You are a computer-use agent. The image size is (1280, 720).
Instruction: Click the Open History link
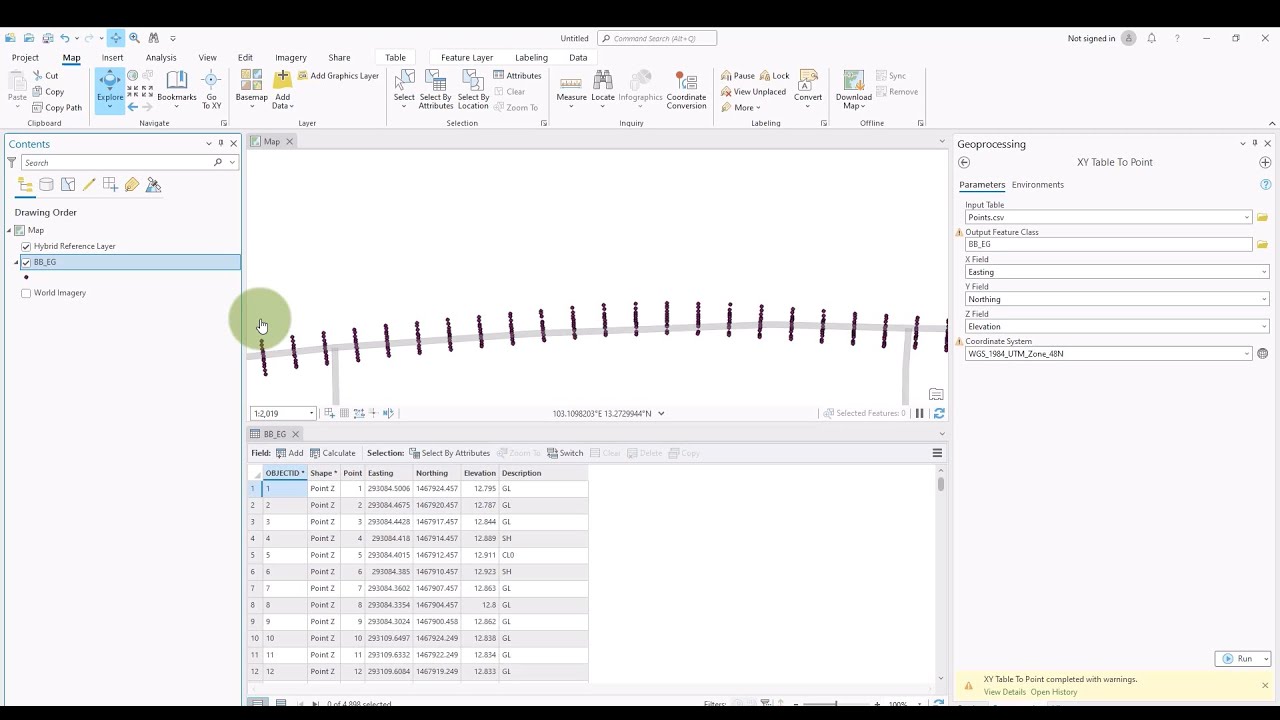click(1054, 692)
